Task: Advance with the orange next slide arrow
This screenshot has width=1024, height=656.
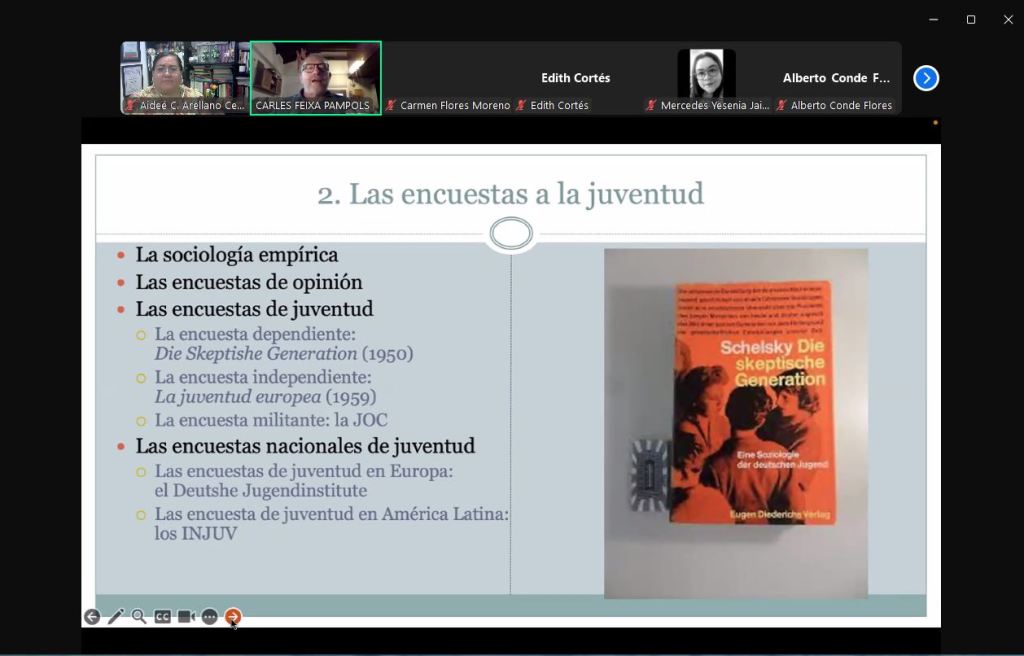Action: tap(233, 617)
